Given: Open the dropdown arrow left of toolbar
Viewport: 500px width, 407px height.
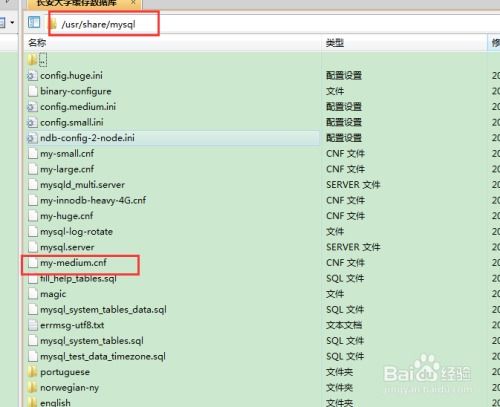Looking at the screenshot, I should pos(12,23).
